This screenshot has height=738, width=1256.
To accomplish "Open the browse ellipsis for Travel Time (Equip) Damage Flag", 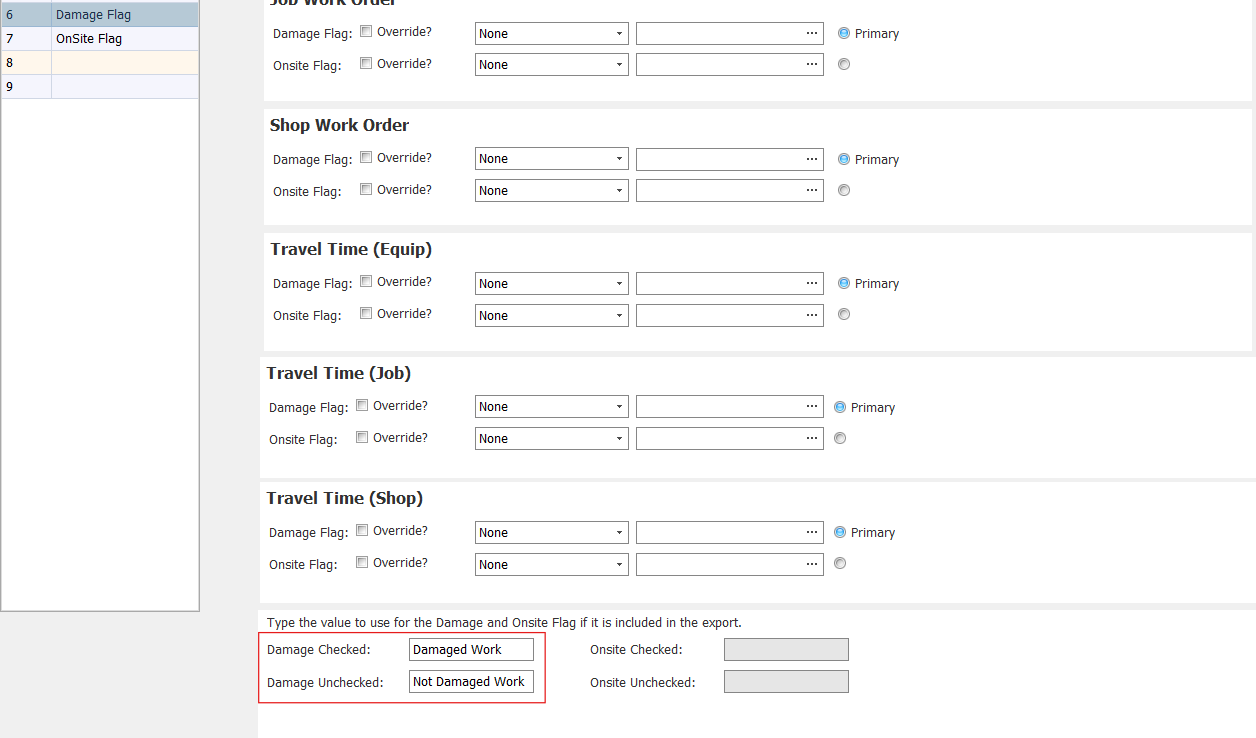I will tap(812, 283).
